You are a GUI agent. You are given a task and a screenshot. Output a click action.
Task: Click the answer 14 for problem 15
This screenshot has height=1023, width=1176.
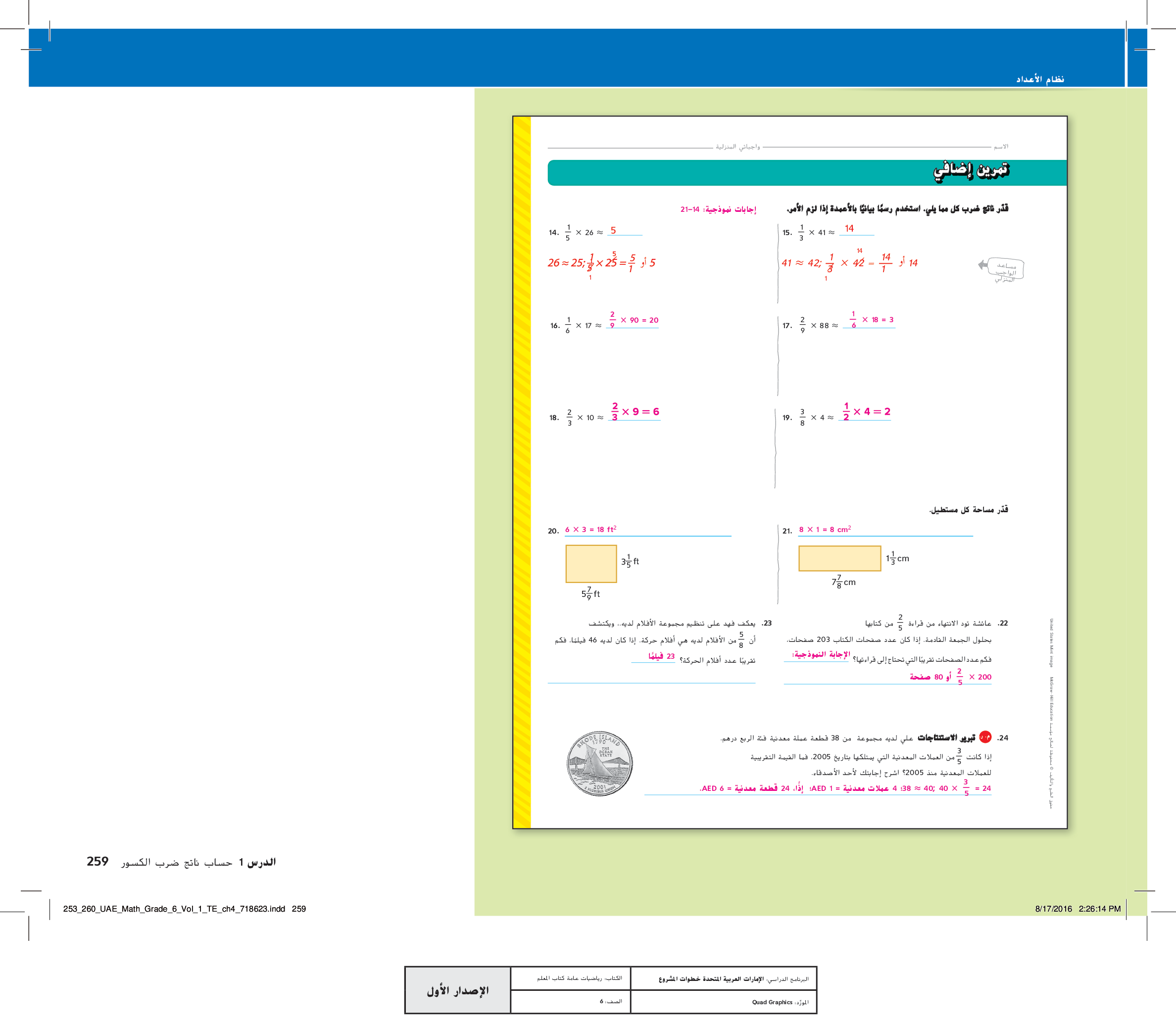click(x=849, y=228)
